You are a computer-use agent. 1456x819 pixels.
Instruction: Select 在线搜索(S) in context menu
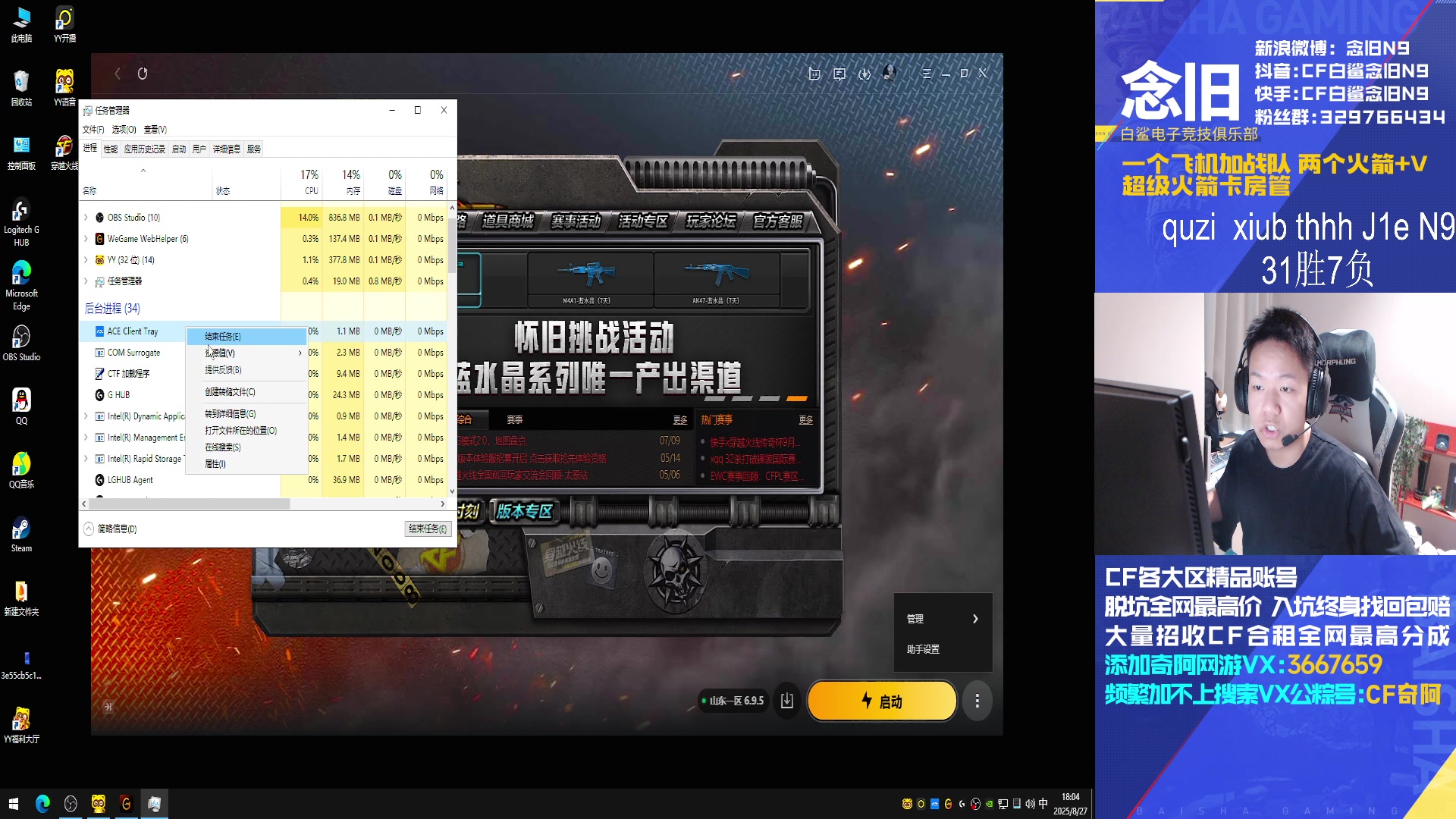coord(246,447)
